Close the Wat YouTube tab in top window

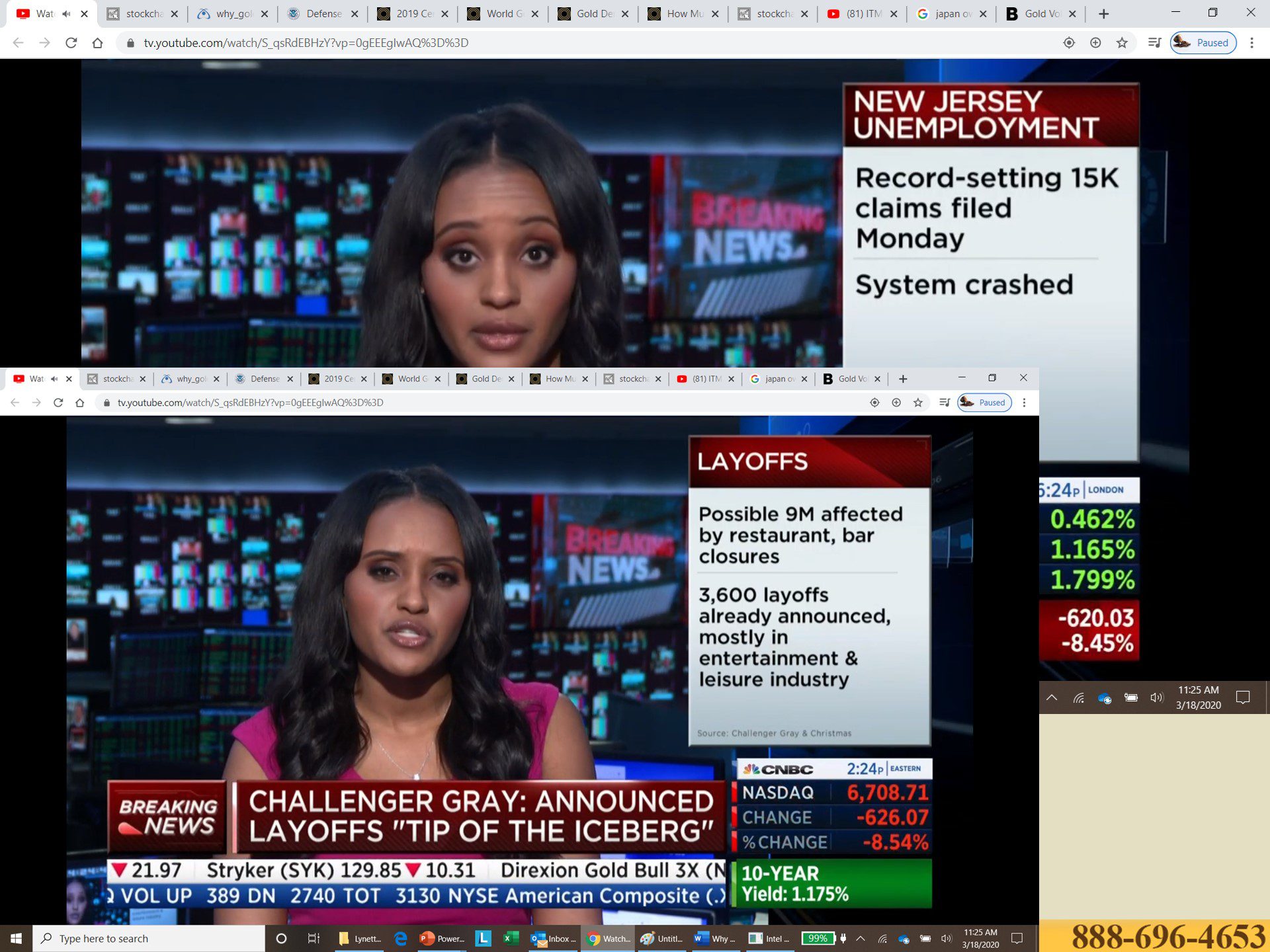tap(84, 14)
